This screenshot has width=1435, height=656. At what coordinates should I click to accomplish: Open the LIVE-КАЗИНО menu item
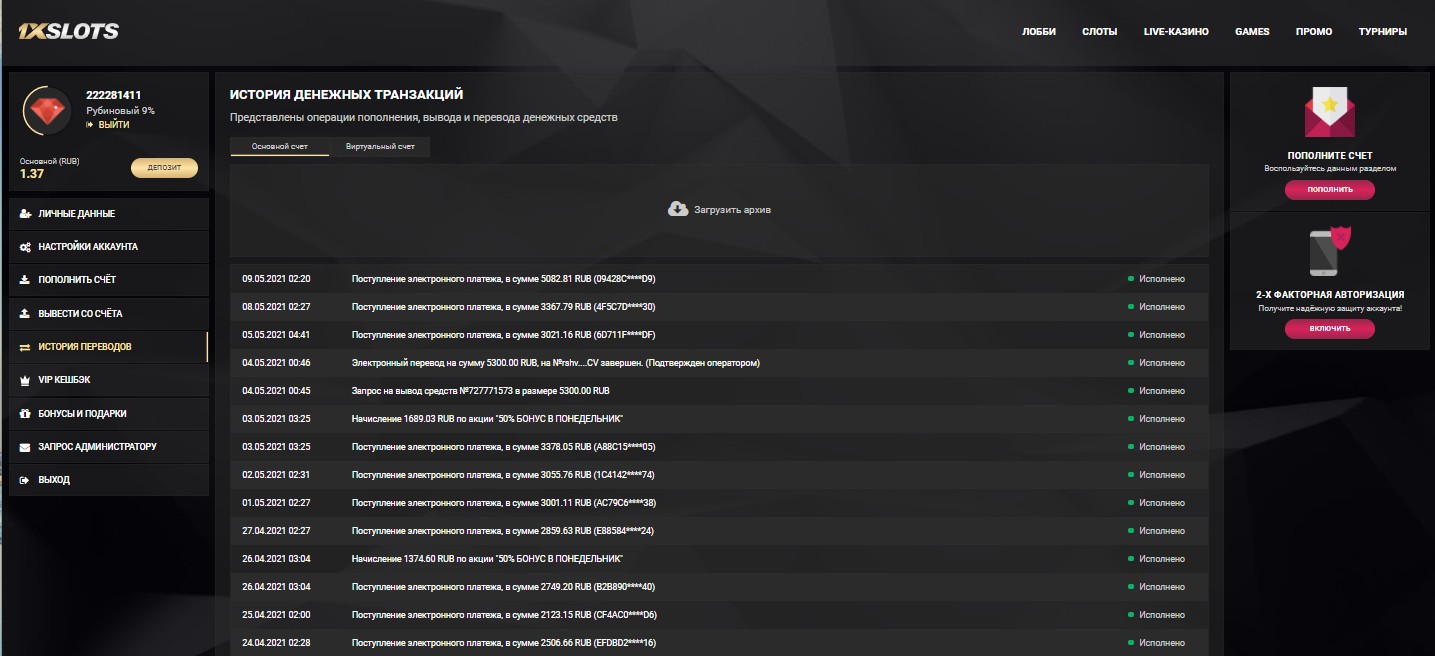pyautogui.click(x=1176, y=32)
